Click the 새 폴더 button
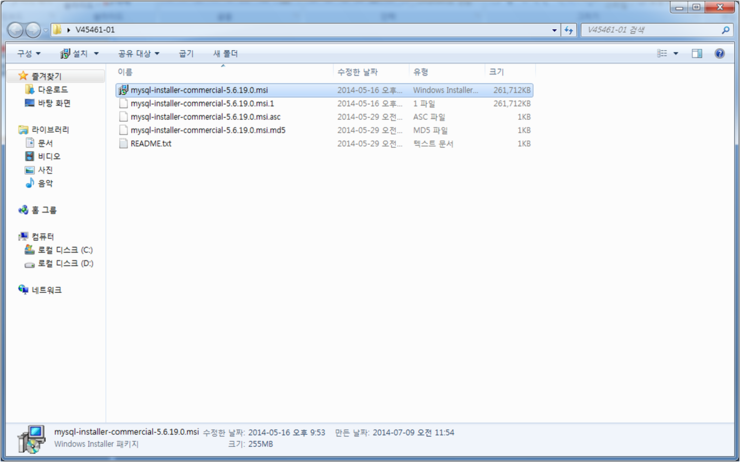 pos(225,53)
